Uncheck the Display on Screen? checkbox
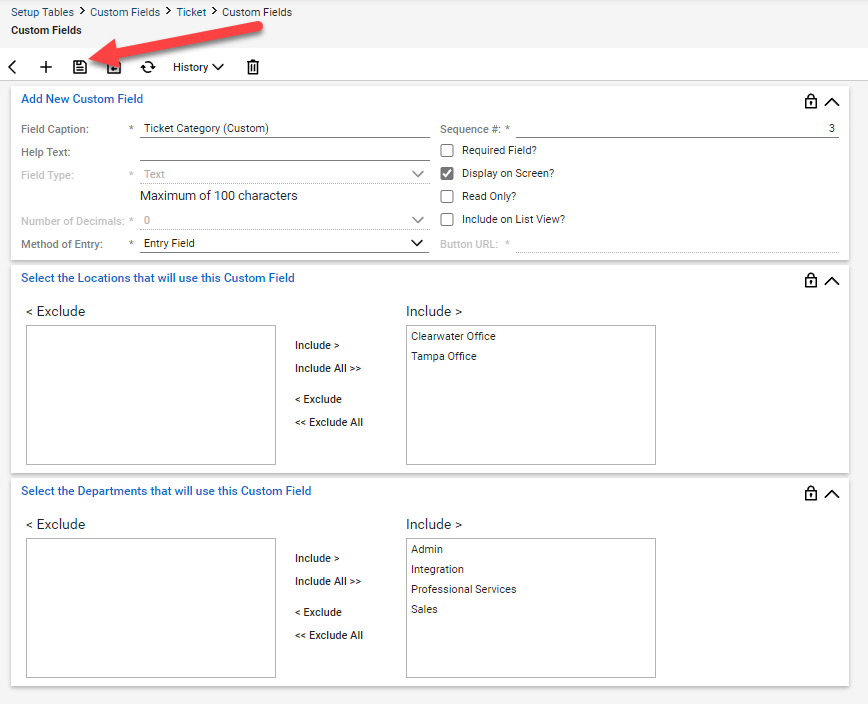Viewport: 868px width, 704px height. pyautogui.click(x=447, y=173)
